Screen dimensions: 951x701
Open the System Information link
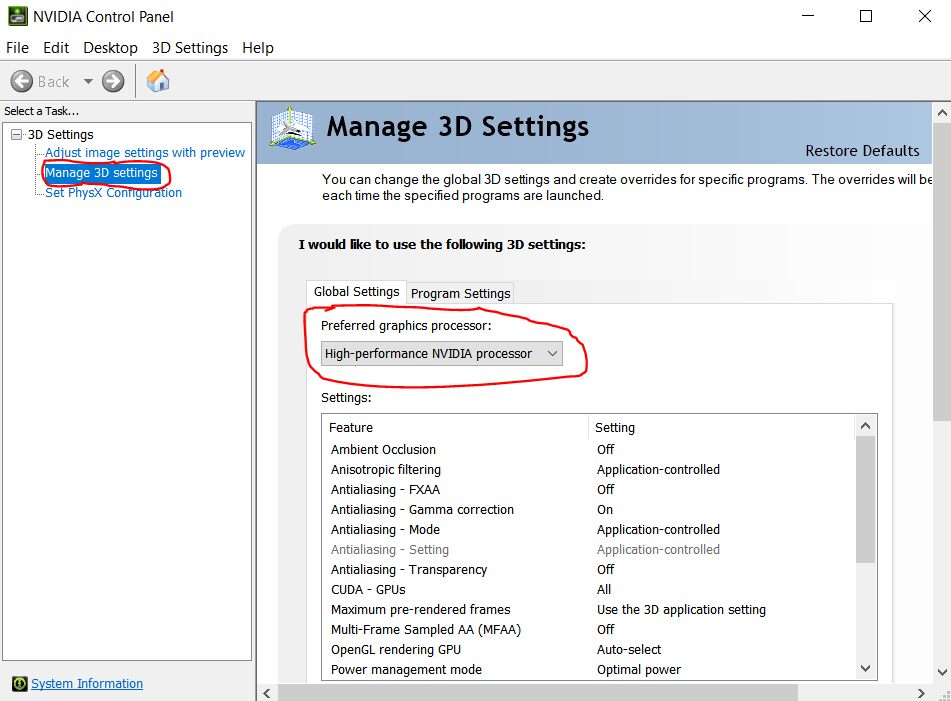pyautogui.click(x=87, y=684)
